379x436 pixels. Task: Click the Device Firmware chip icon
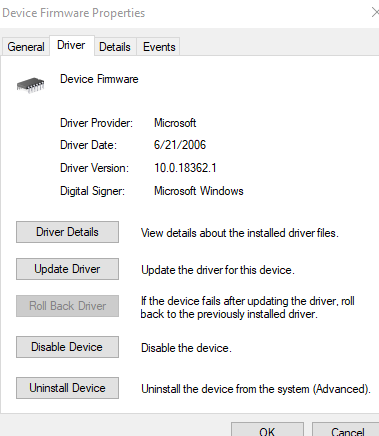[30, 85]
